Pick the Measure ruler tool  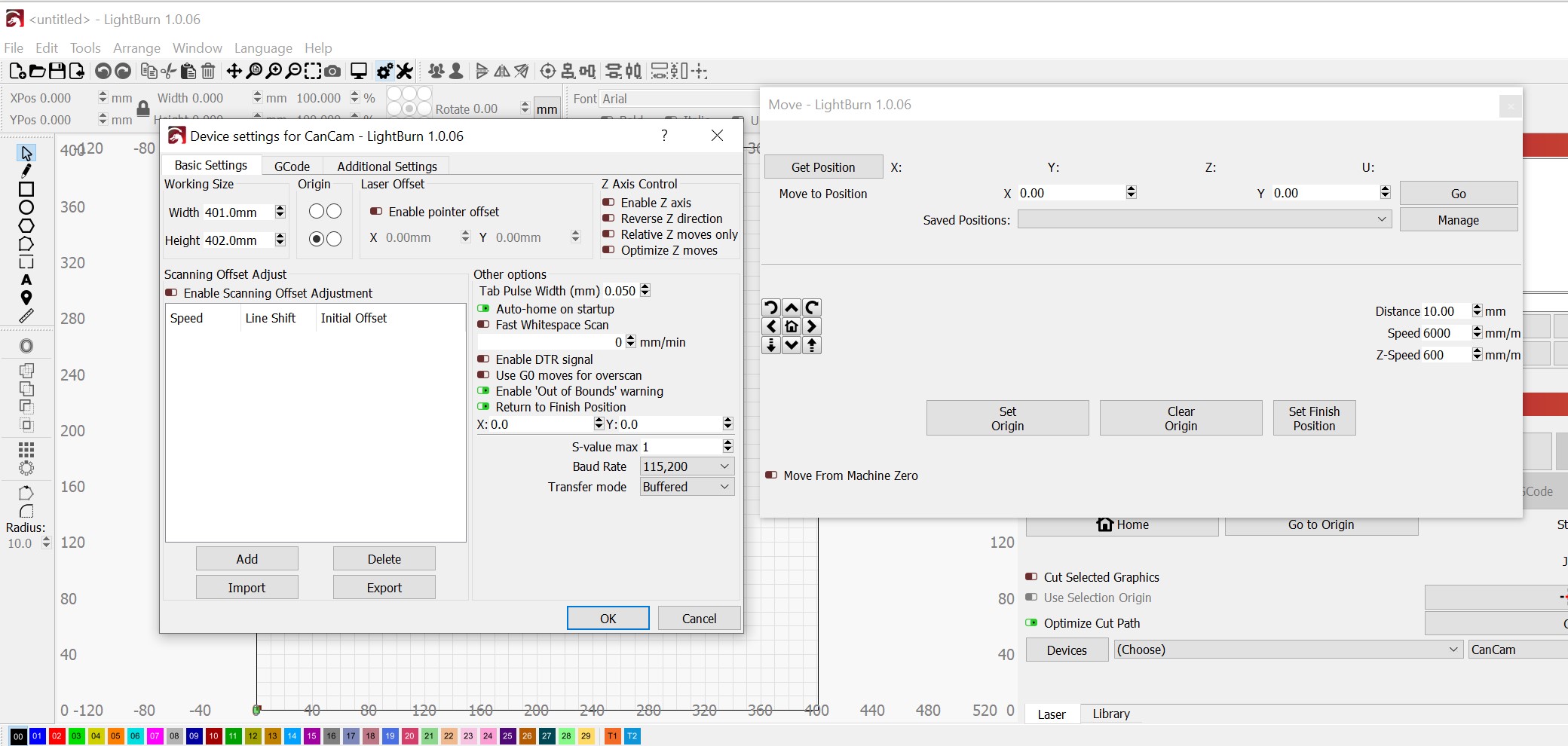[26, 316]
